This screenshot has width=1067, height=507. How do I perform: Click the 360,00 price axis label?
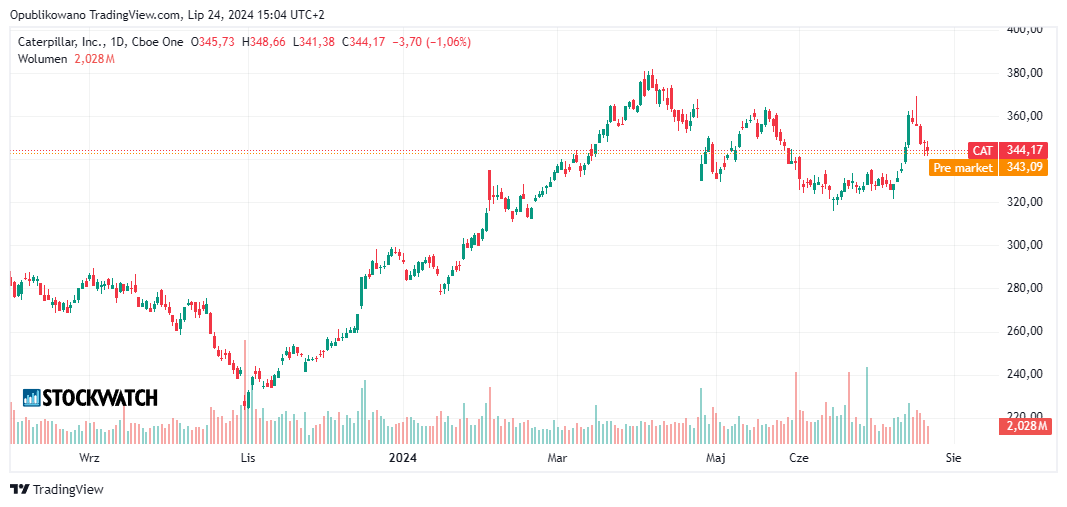(1025, 116)
